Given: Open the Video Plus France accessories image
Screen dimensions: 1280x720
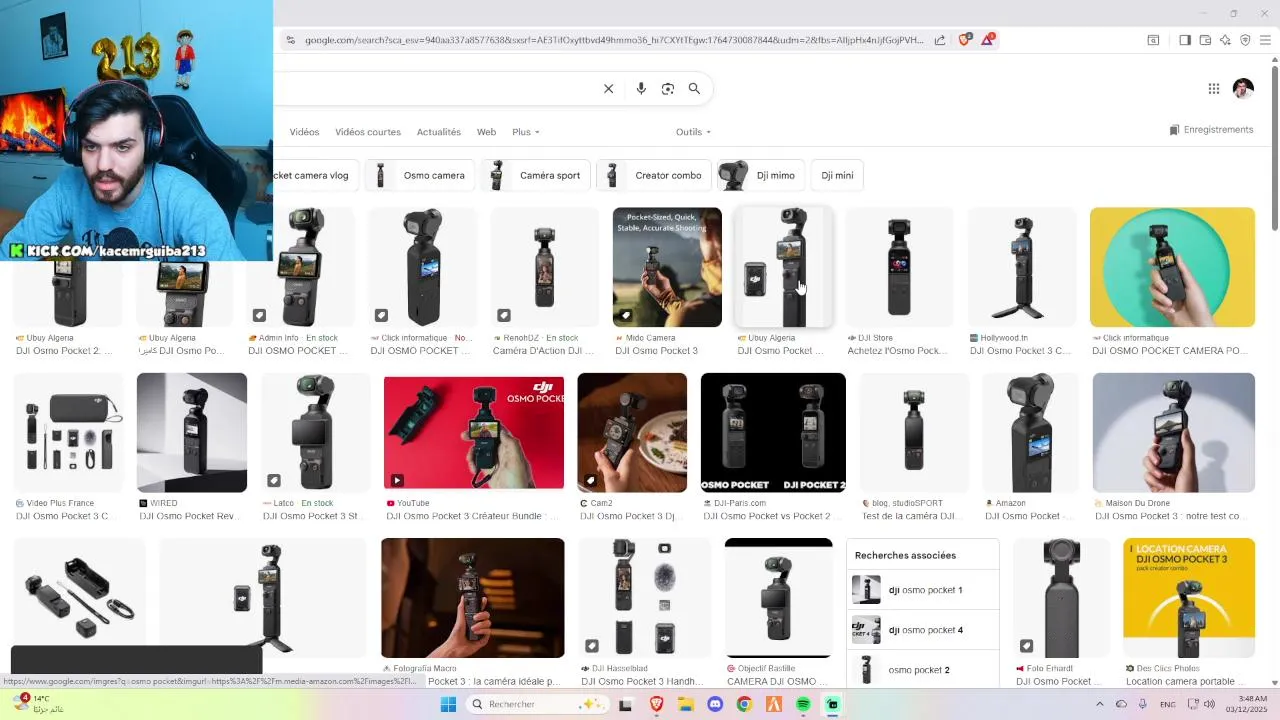Looking at the screenshot, I should pos(69,432).
